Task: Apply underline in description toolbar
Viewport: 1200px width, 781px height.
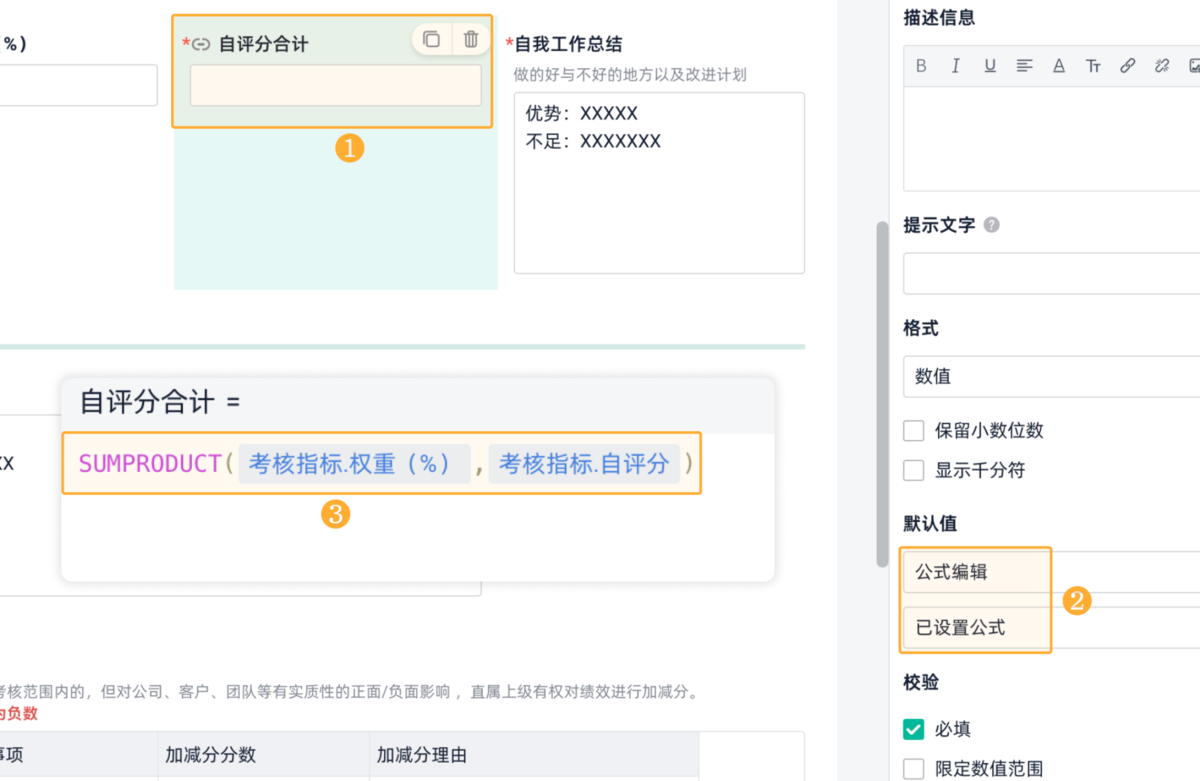Action: (x=990, y=66)
